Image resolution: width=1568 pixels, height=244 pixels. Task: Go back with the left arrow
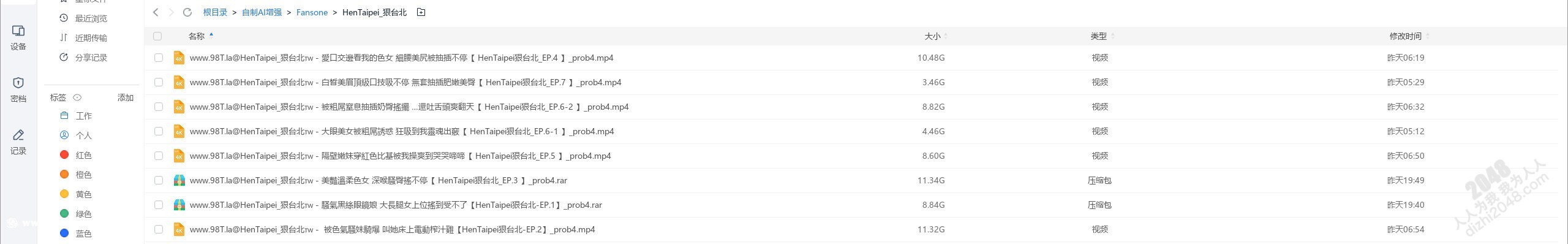156,12
